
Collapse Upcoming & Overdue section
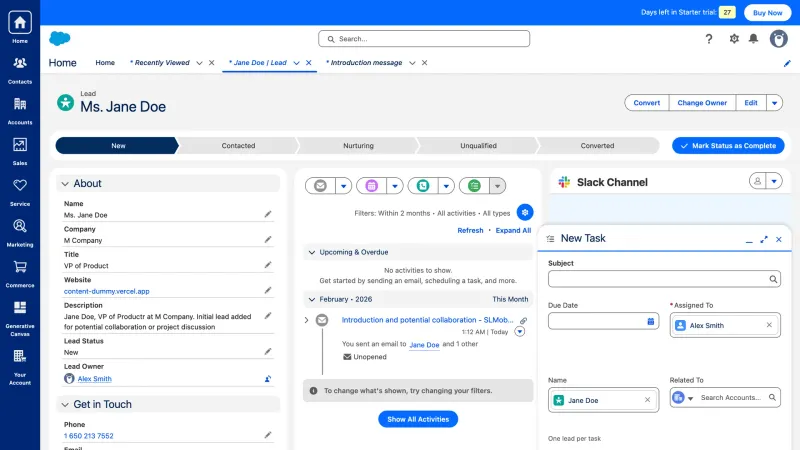(312, 252)
